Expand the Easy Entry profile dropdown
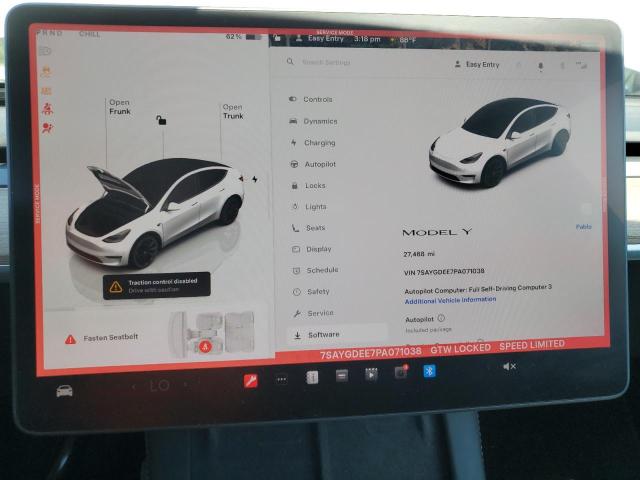This screenshot has width=640, height=480. tap(476, 64)
